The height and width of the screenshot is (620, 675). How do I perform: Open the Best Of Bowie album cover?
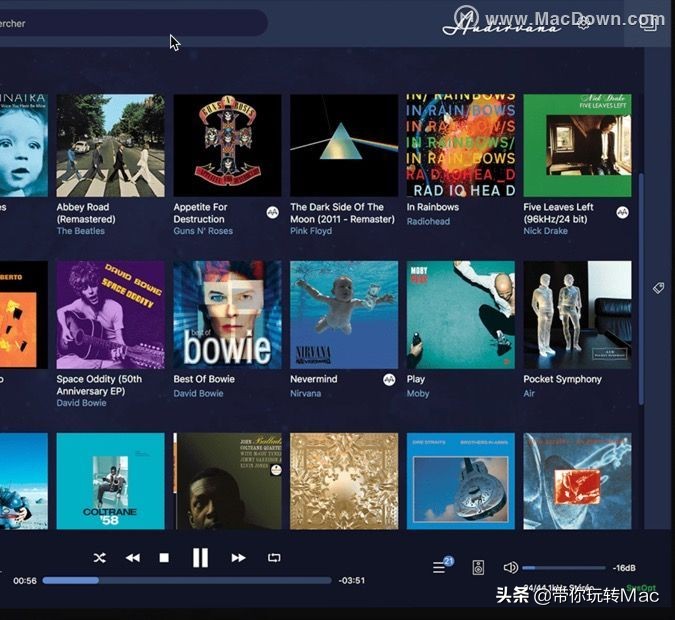click(x=227, y=315)
